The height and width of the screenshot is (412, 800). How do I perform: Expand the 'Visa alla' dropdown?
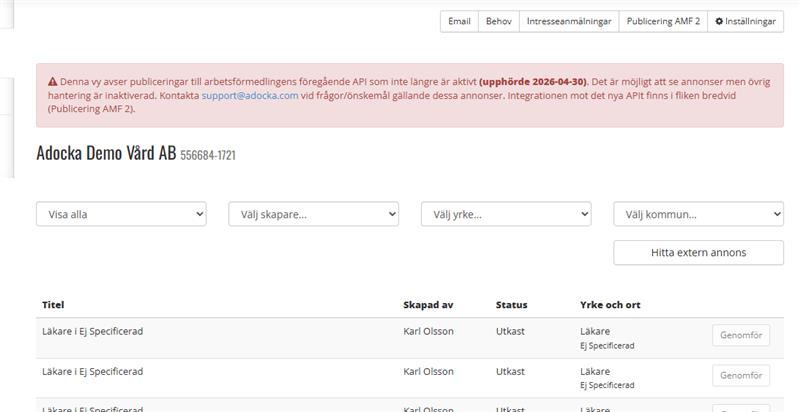[121, 214]
